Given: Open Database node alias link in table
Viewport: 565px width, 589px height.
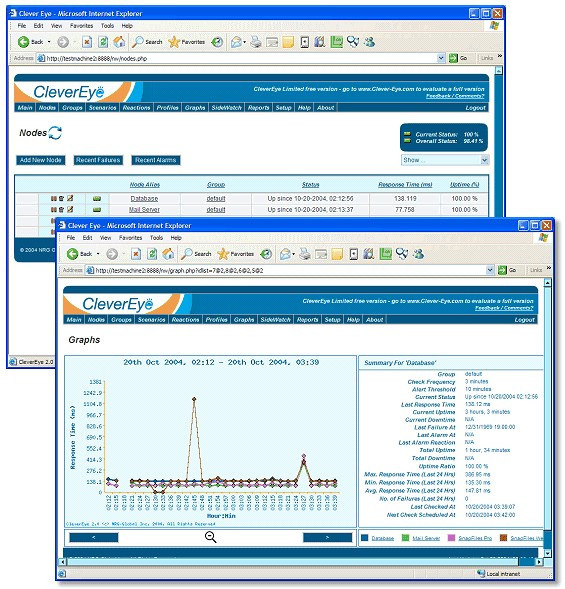Looking at the screenshot, I should (x=144, y=198).
